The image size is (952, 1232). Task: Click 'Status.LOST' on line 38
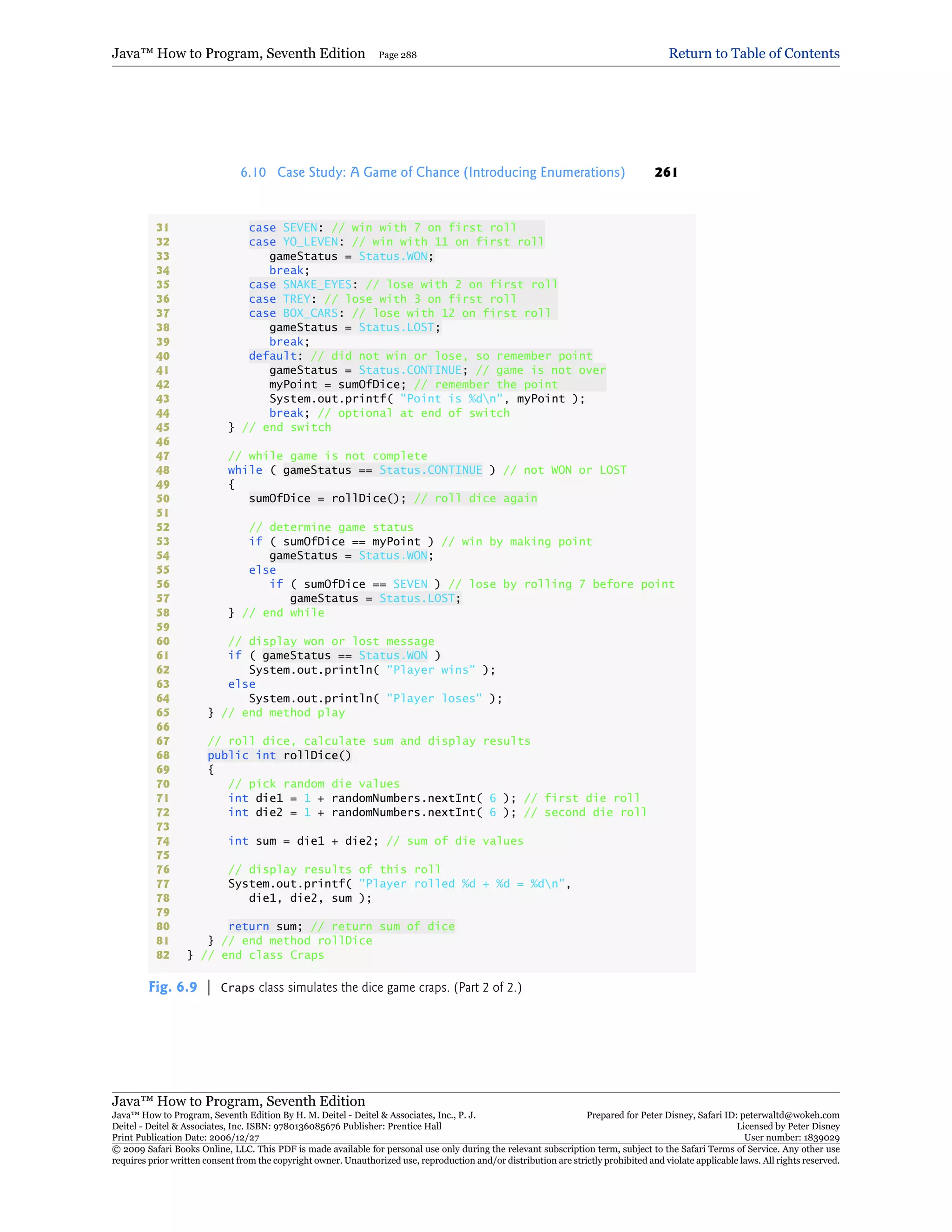tap(397, 327)
